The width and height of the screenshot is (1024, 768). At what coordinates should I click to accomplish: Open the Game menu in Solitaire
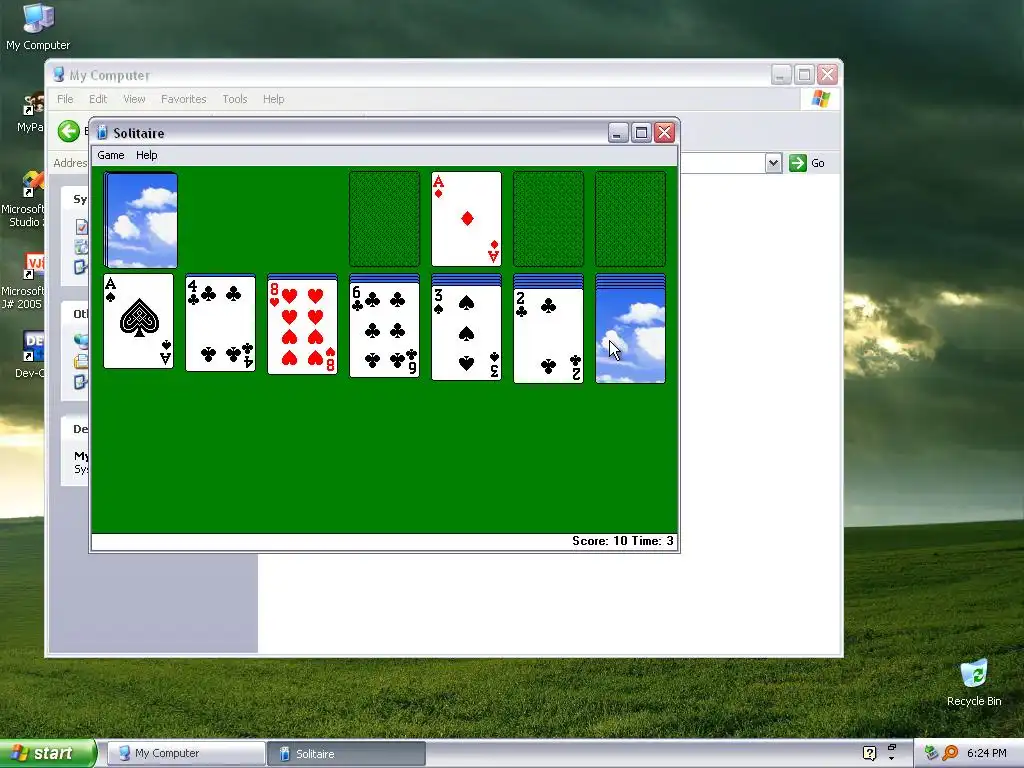(110, 155)
